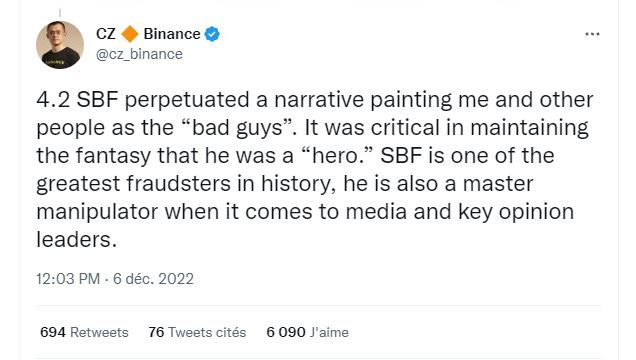Click the blue verified checkmark badge
Viewport: 636px width, 360px height.
click(212, 34)
